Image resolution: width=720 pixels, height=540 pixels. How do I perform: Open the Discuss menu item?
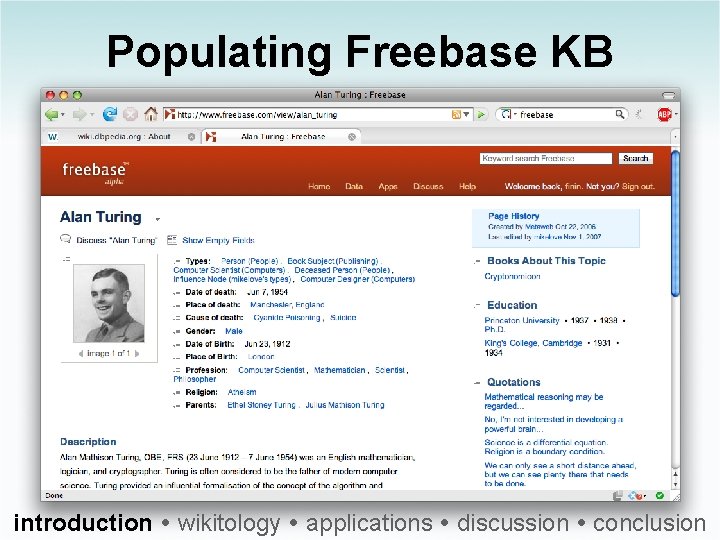point(428,186)
